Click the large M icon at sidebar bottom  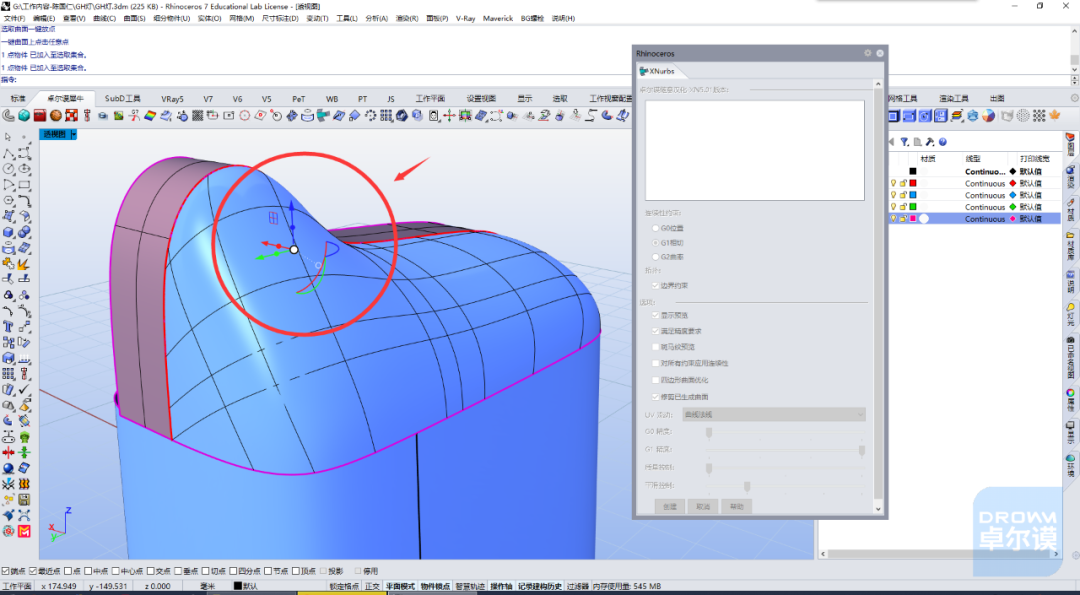24,530
